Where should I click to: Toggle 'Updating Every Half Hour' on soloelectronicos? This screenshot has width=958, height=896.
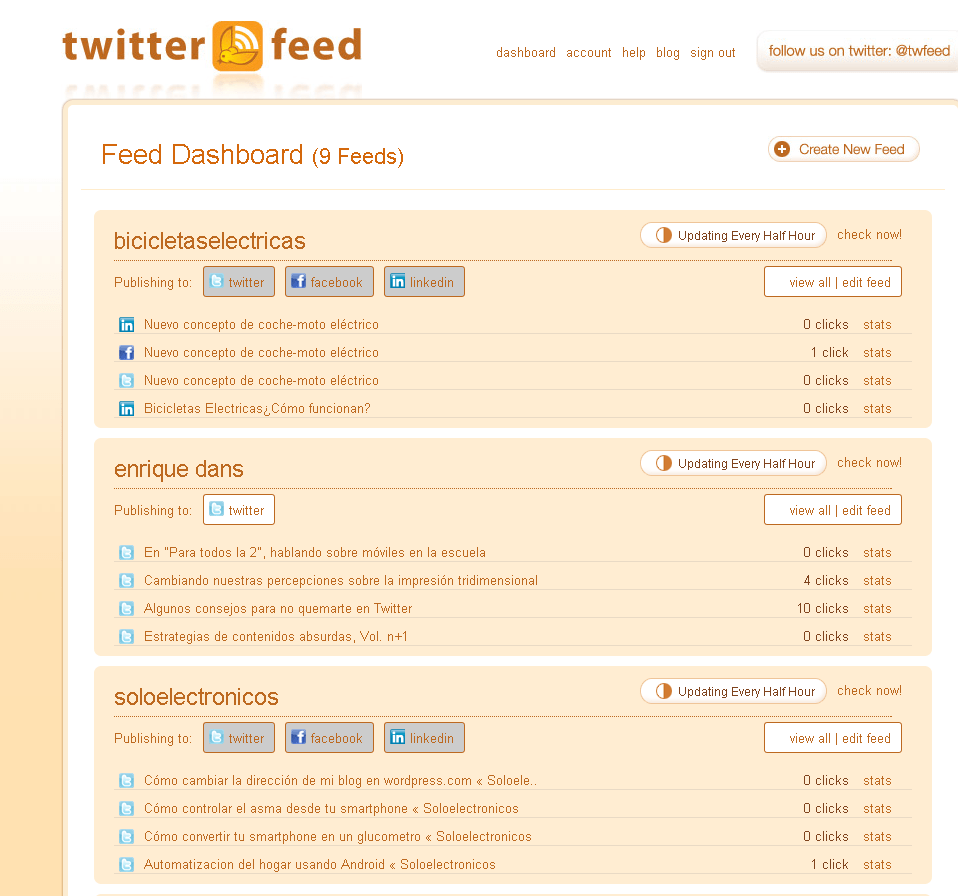[x=733, y=690]
